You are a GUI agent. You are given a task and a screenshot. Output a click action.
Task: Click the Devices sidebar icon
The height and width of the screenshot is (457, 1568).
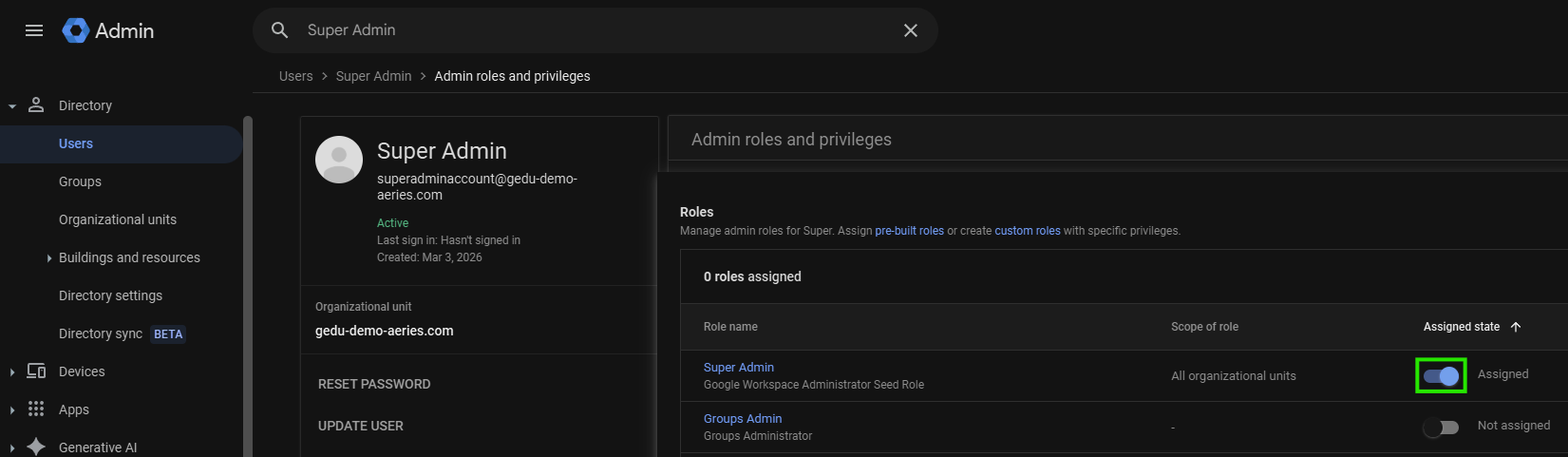click(x=36, y=371)
